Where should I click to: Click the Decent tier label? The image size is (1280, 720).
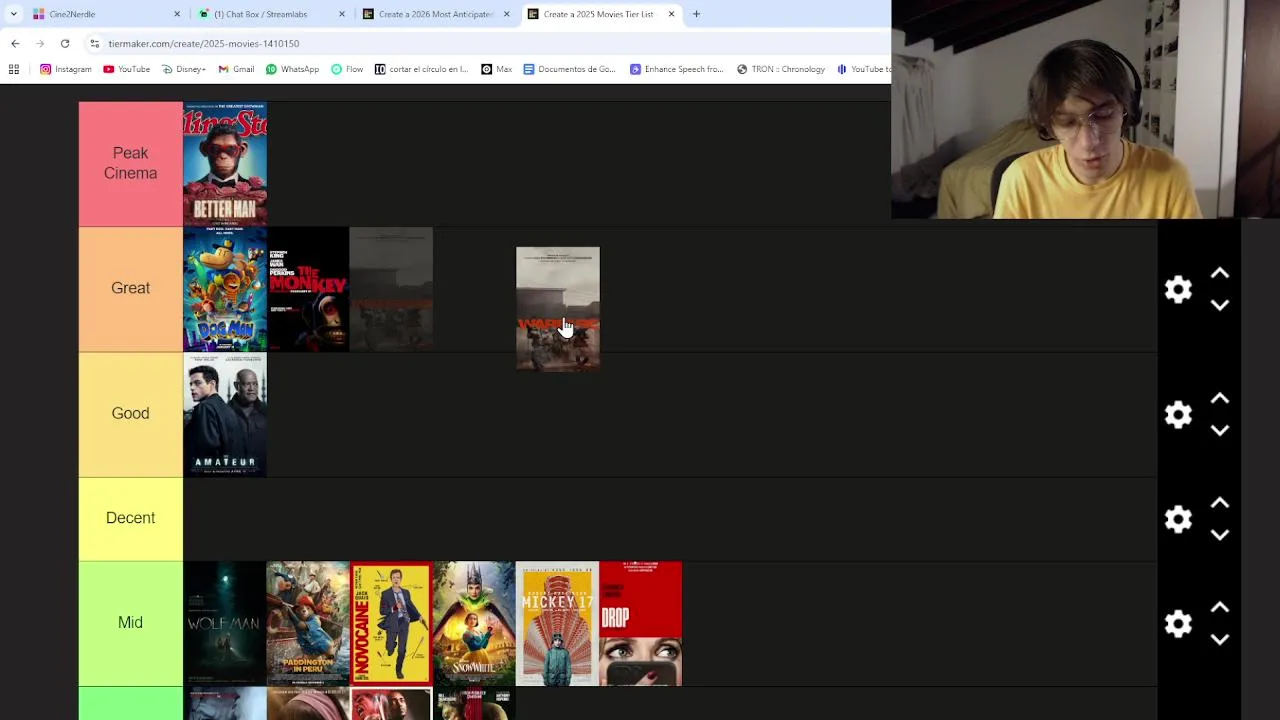(130, 518)
